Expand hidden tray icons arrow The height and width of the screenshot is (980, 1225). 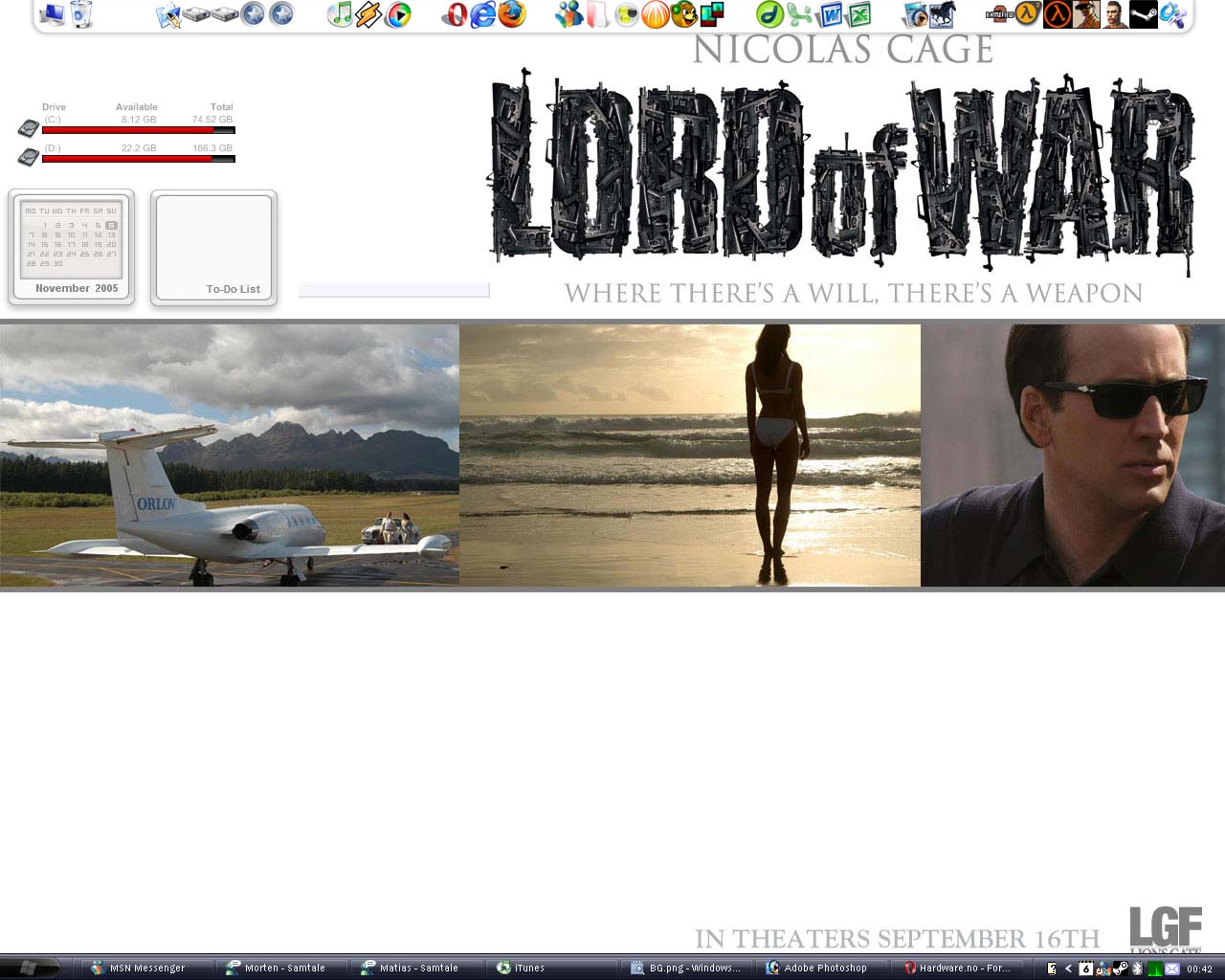pyautogui.click(x=1068, y=969)
